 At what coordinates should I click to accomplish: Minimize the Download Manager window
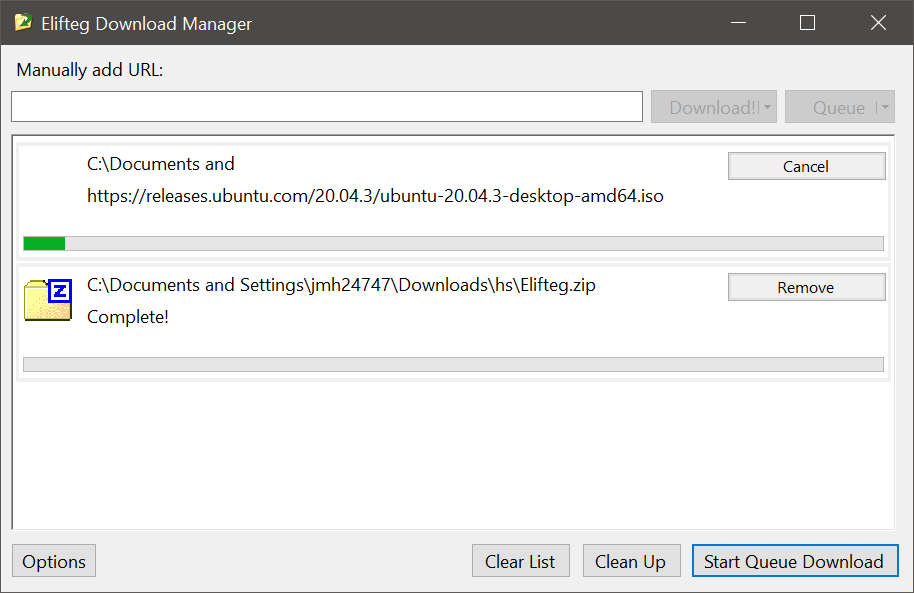[x=738, y=22]
